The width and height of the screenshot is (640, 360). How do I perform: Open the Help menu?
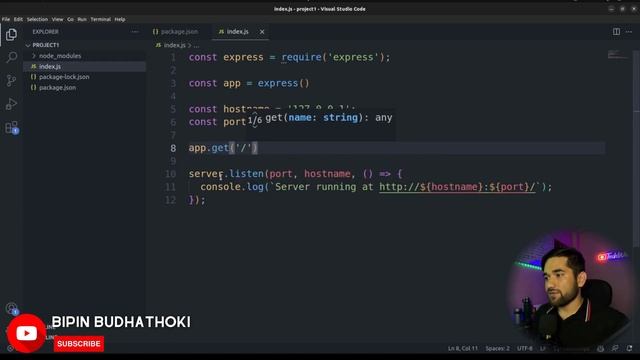click(x=120, y=19)
